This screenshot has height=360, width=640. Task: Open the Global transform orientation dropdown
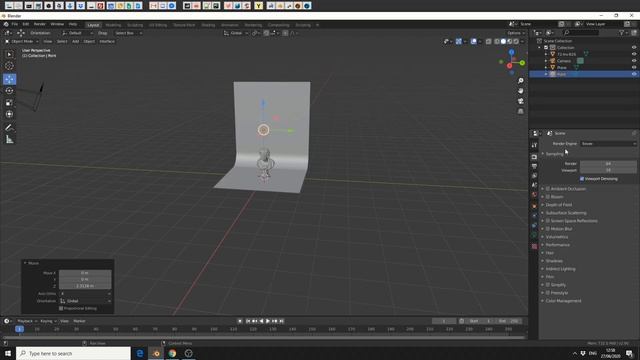pyautogui.click(x=236, y=33)
